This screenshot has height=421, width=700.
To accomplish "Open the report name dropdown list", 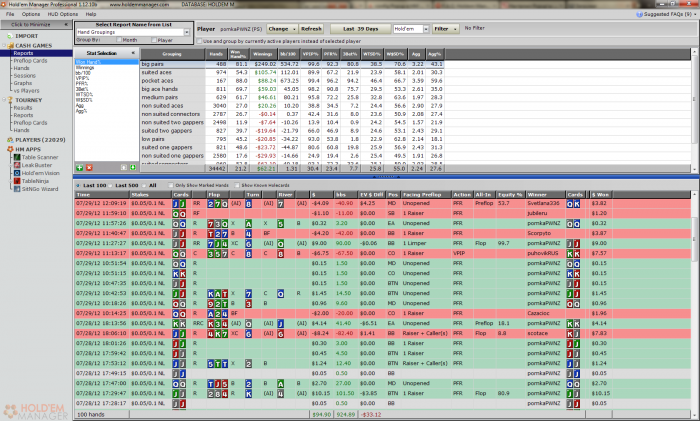I will (x=187, y=32).
